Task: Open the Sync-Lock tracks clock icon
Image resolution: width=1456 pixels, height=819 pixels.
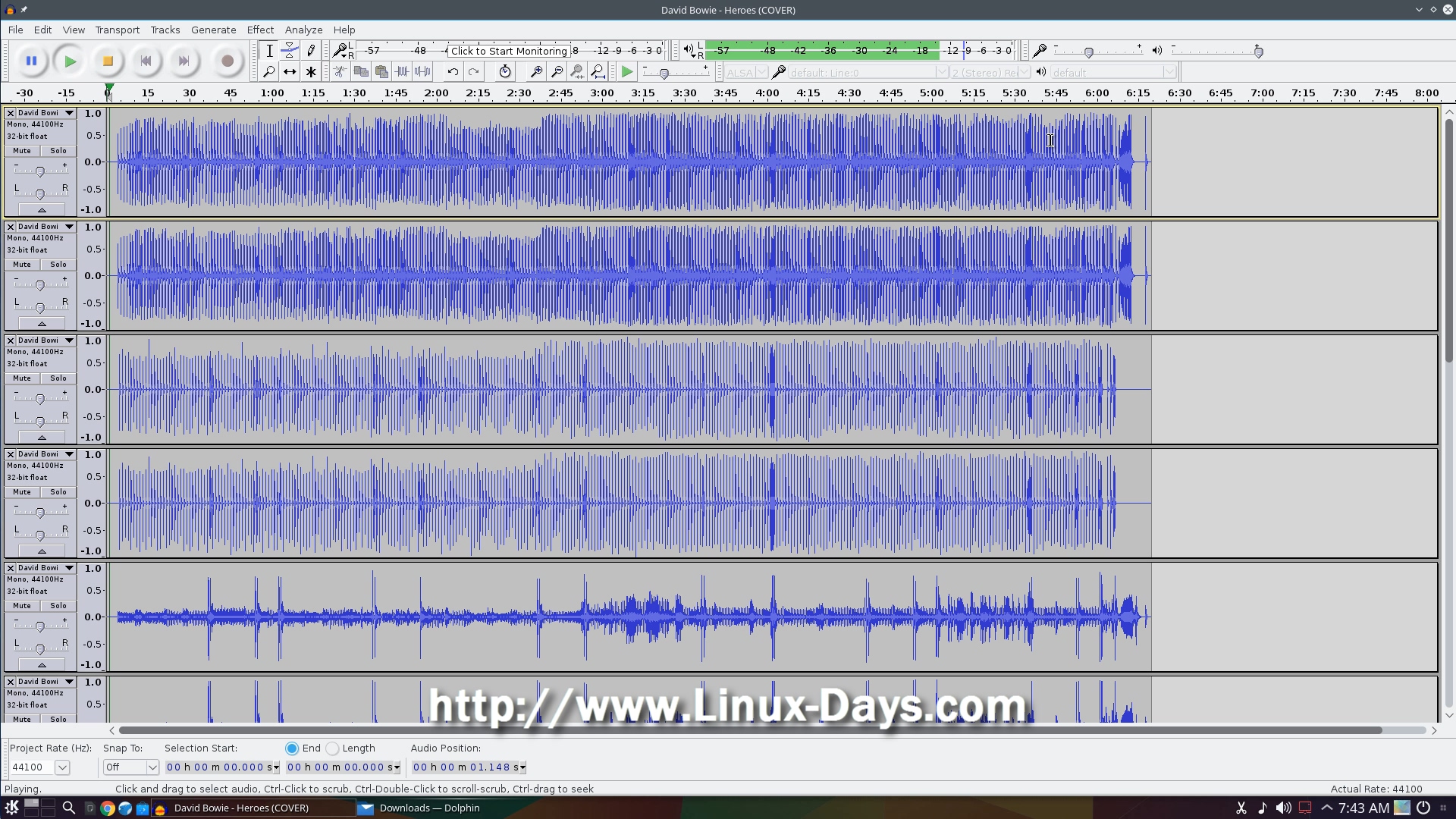Action: coord(505,72)
